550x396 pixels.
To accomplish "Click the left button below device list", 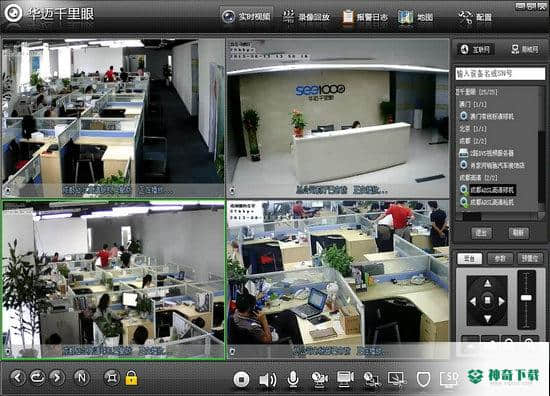I will click(481, 233).
